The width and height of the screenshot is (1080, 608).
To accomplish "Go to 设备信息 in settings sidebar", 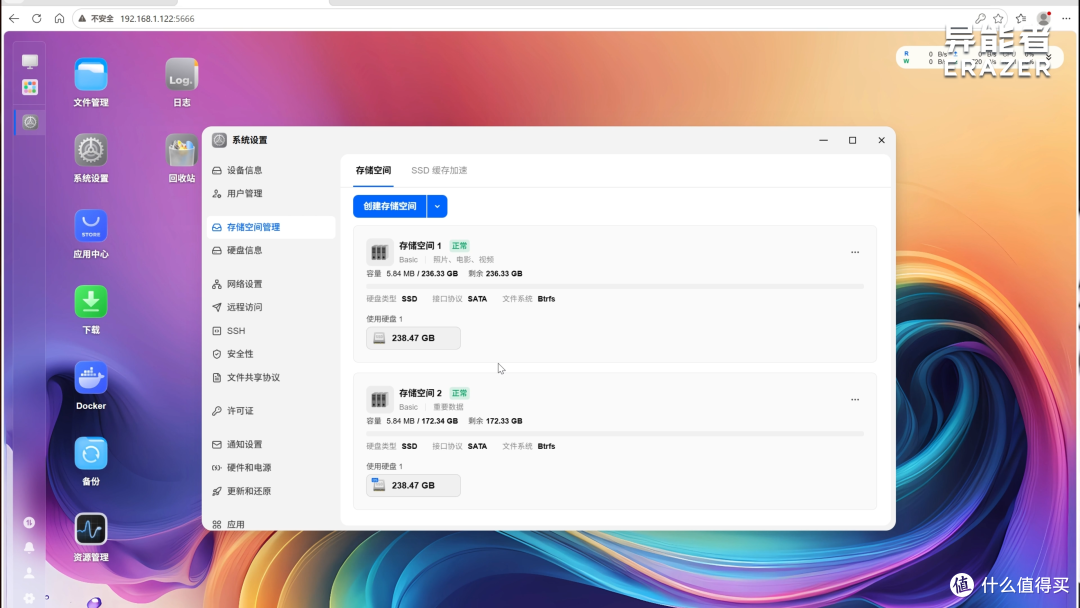I will tap(271, 170).
